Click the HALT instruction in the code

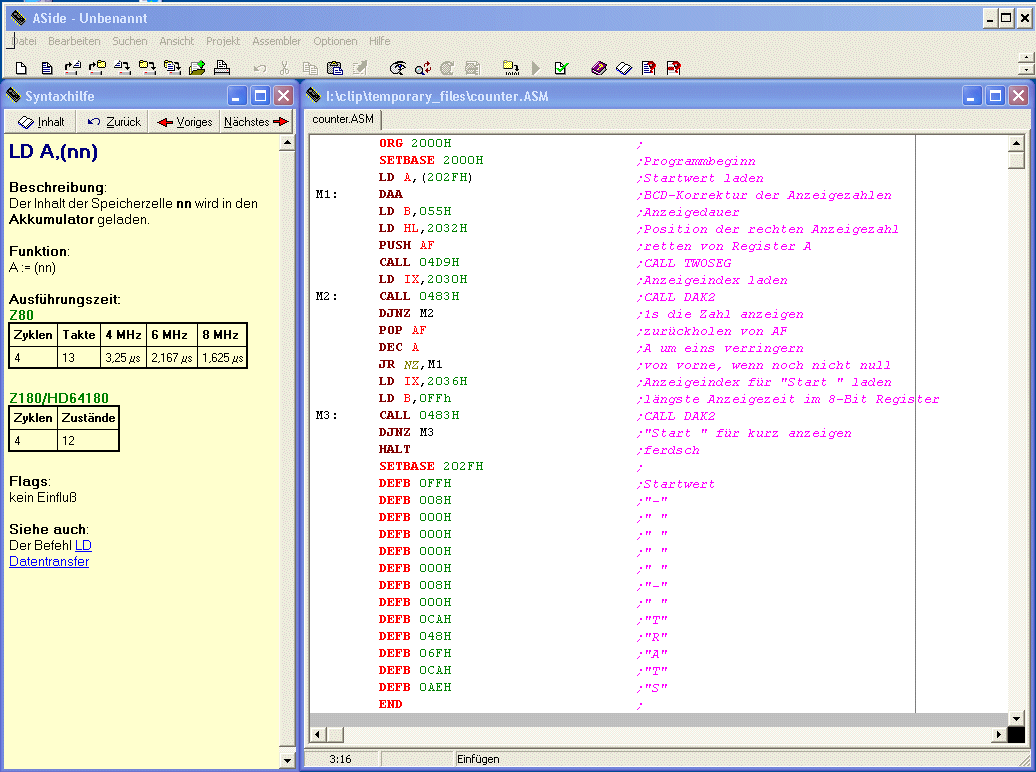click(x=394, y=449)
